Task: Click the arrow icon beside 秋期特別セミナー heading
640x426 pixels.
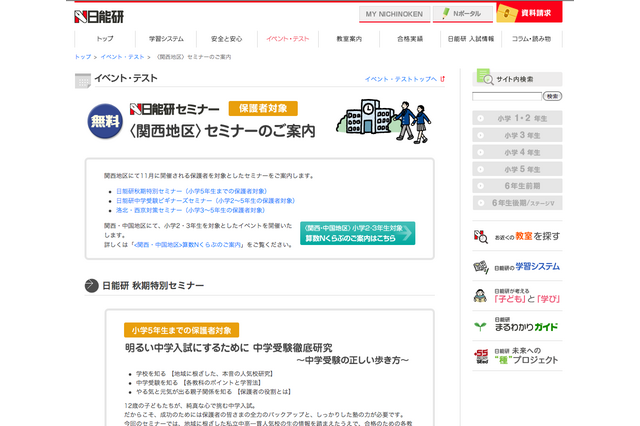Action: 91,286
